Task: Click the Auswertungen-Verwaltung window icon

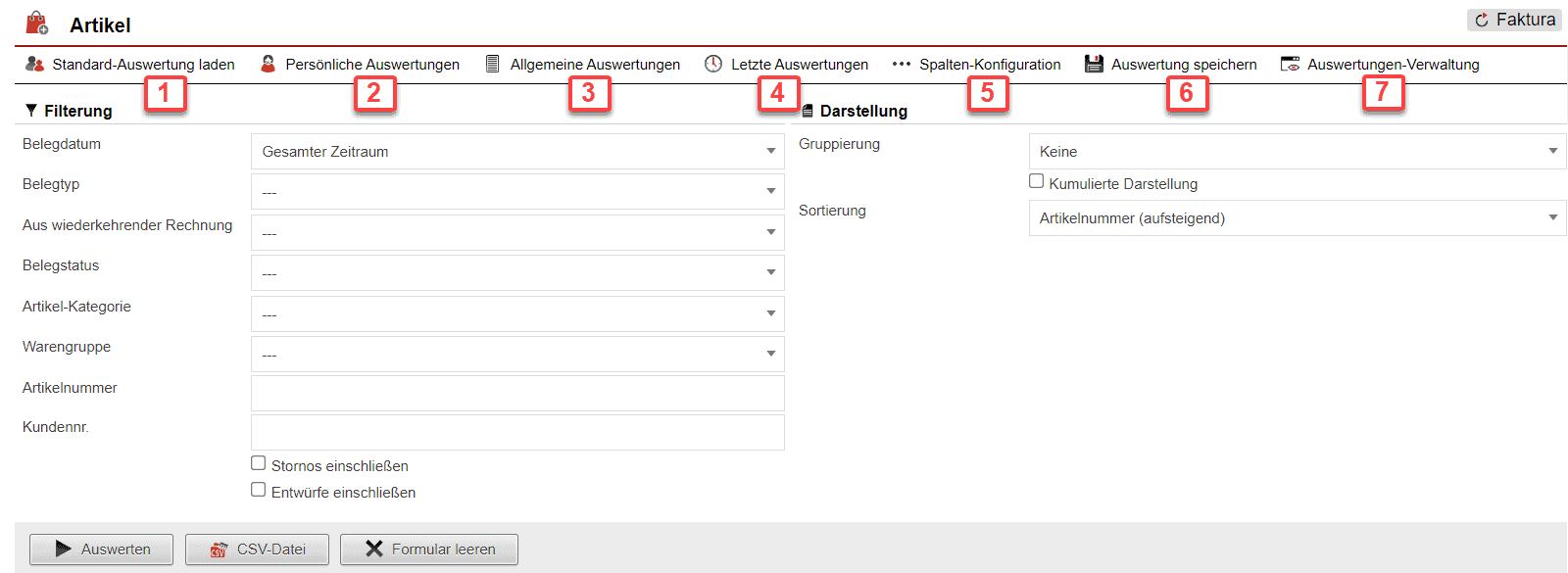Action: click(1290, 64)
